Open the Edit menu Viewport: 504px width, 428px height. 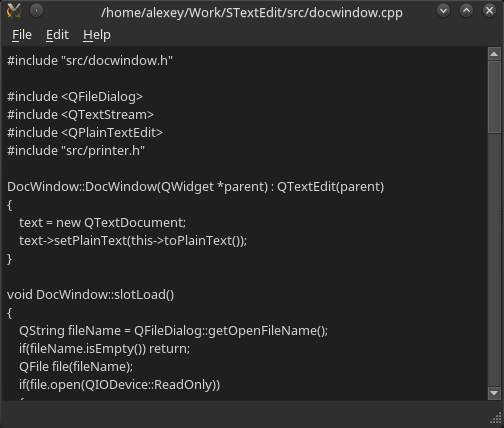click(57, 35)
